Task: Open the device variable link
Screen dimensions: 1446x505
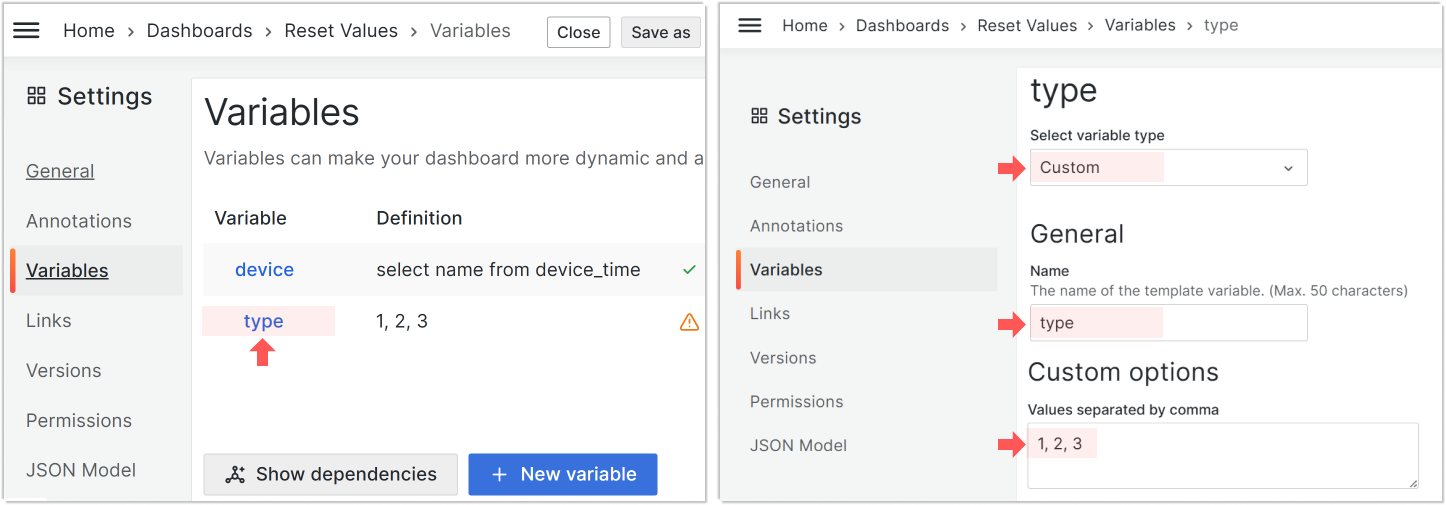Action: pos(264,270)
